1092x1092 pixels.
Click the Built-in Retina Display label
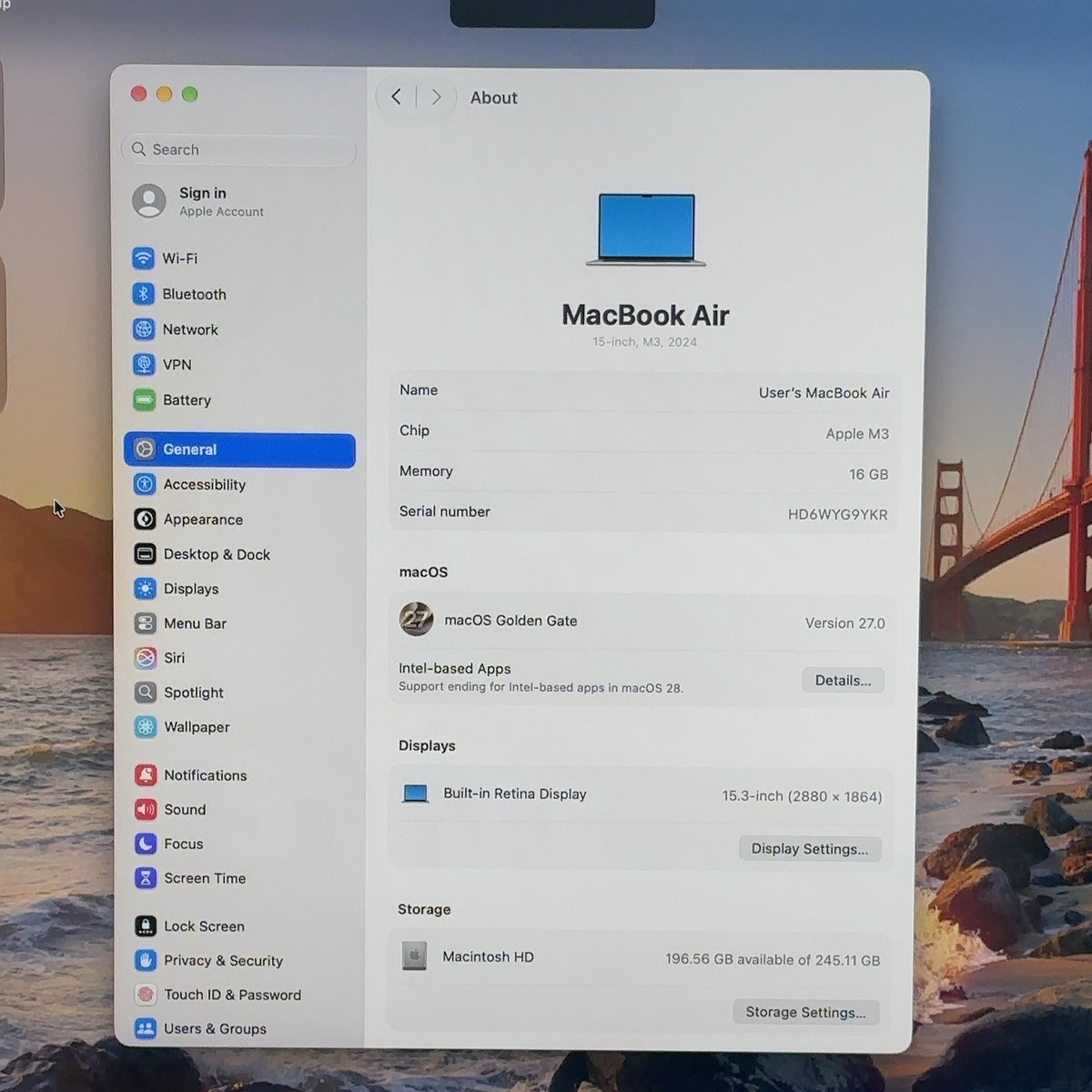click(515, 794)
